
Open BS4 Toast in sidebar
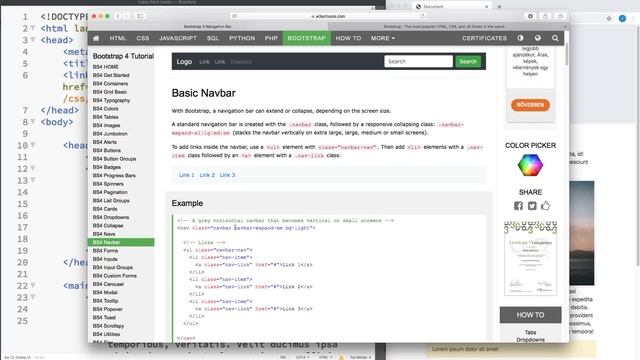coord(104,317)
